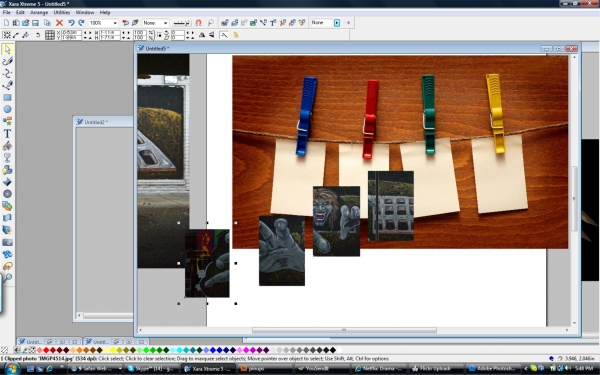Open the Window menu
Screen dimensions: 600x375
85,13
